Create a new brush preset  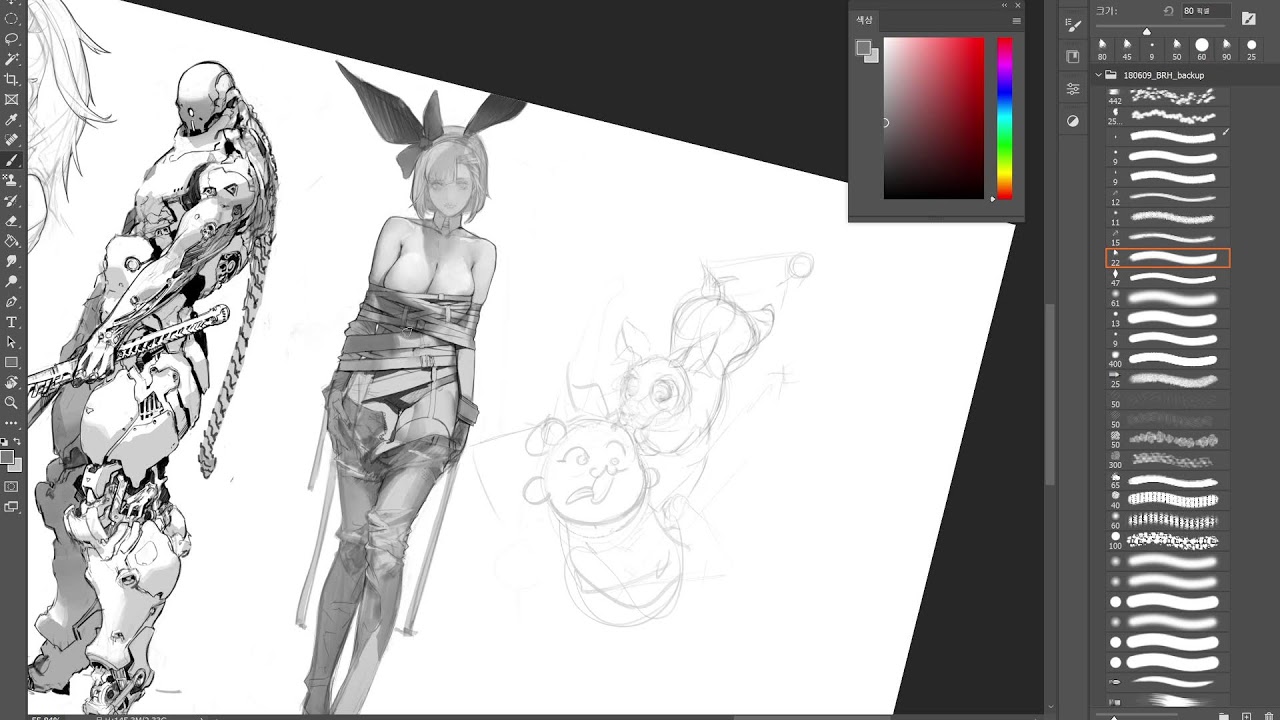pos(1245,716)
